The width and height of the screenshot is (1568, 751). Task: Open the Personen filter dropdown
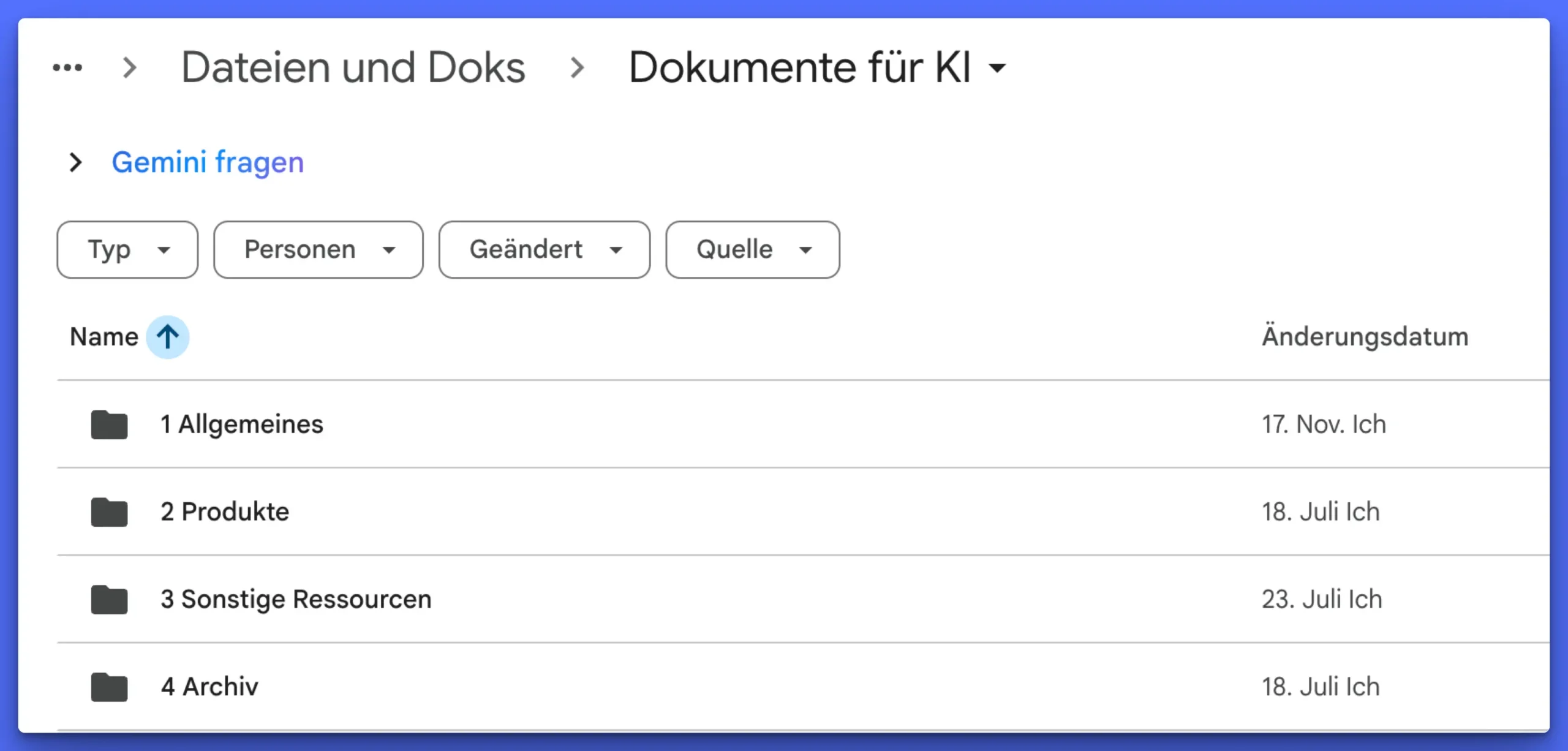(x=318, y=250)
